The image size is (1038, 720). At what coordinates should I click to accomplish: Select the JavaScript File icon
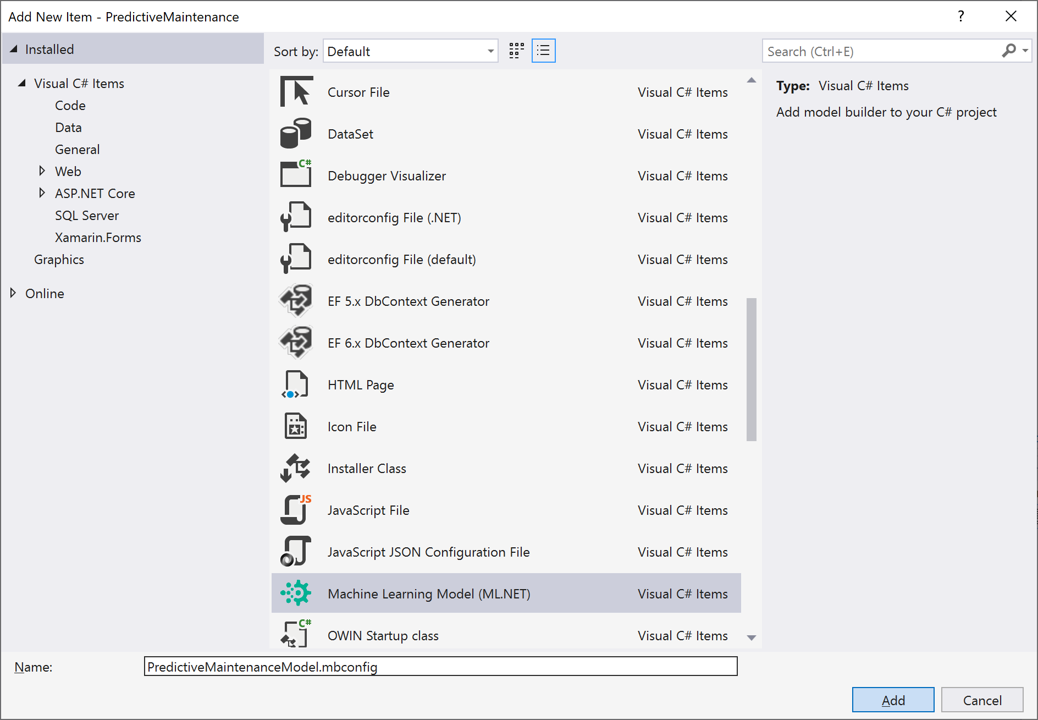pos(296,510)
